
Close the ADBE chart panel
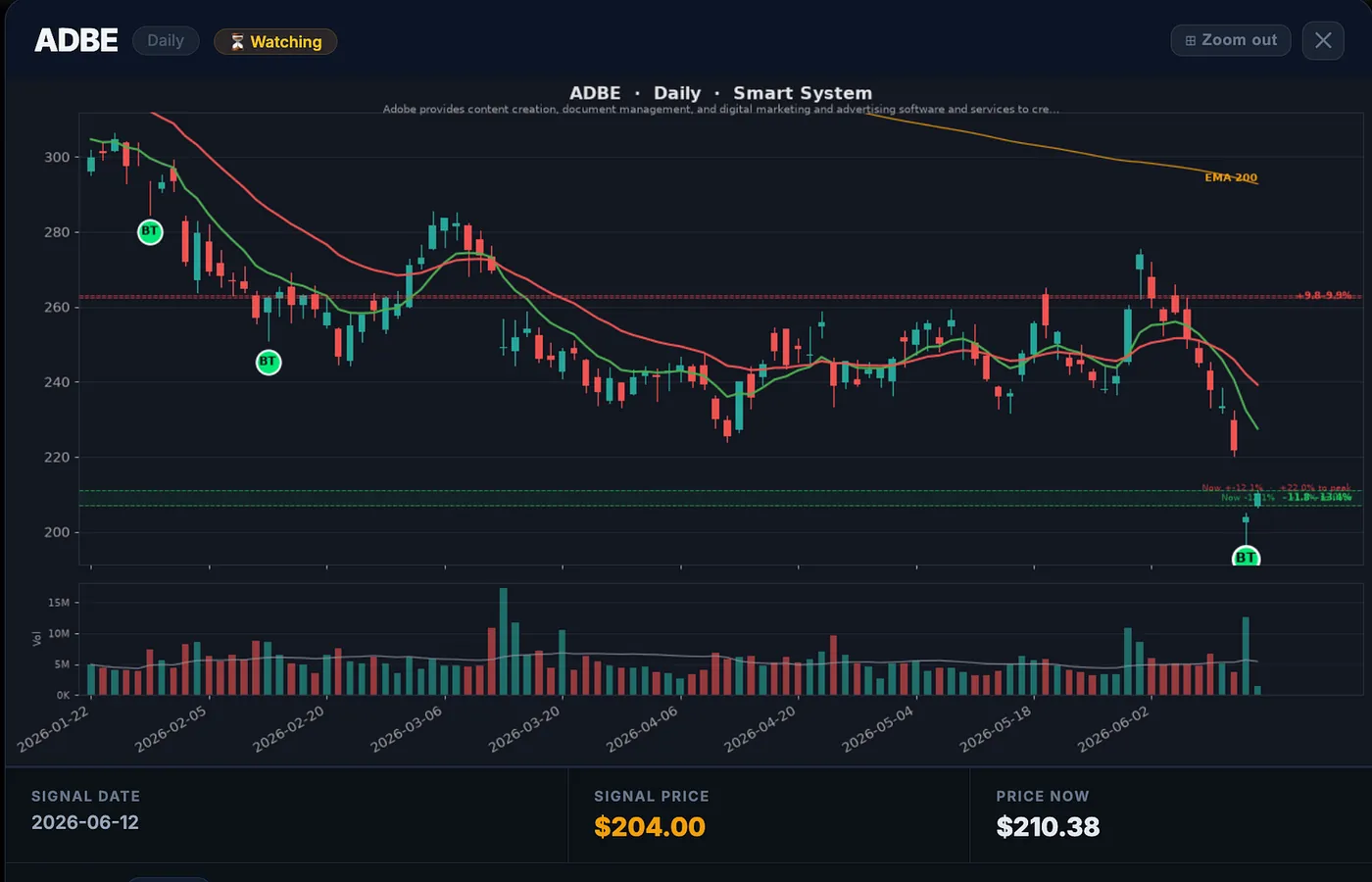(x=1323, y=40)
